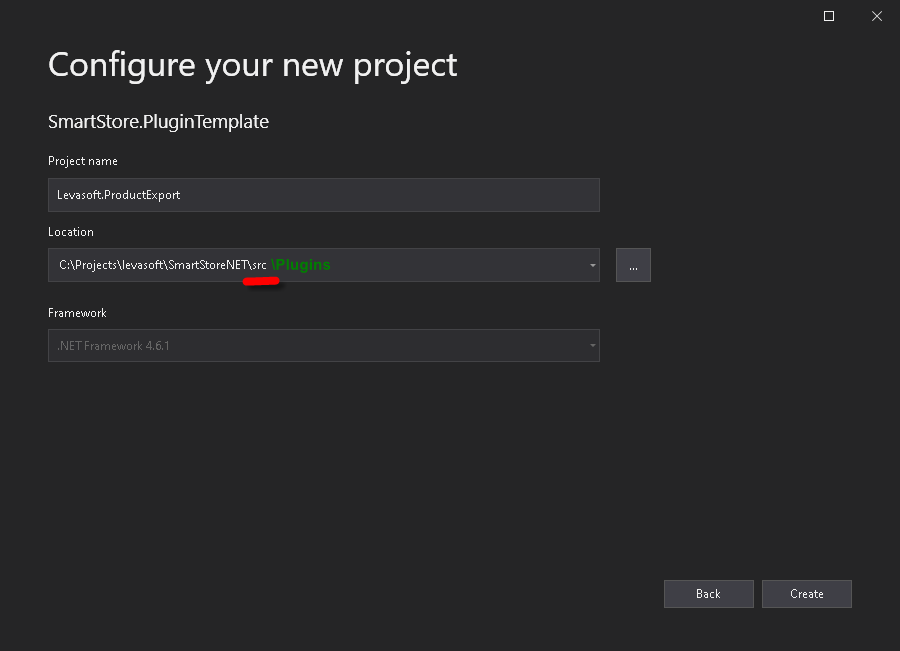Click the close window icon
This screenshot has width=900, height=651.
click(x=877, y=16)
